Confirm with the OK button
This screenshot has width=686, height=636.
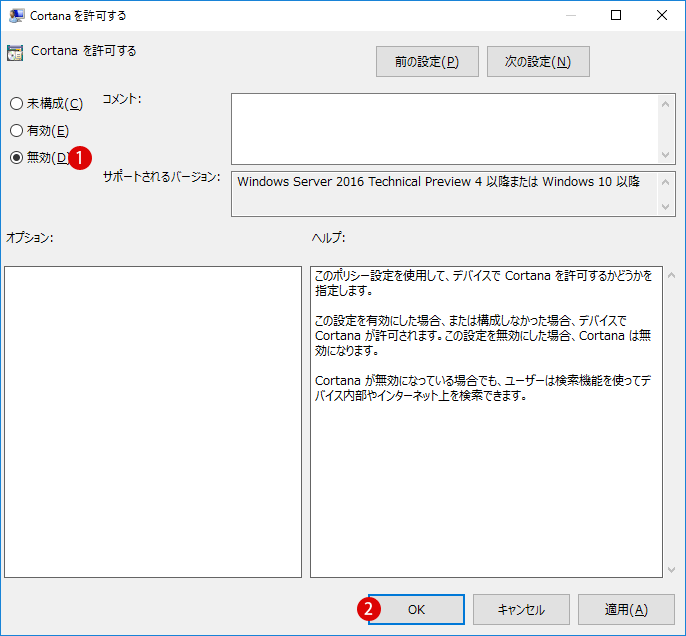pos(416,609)
